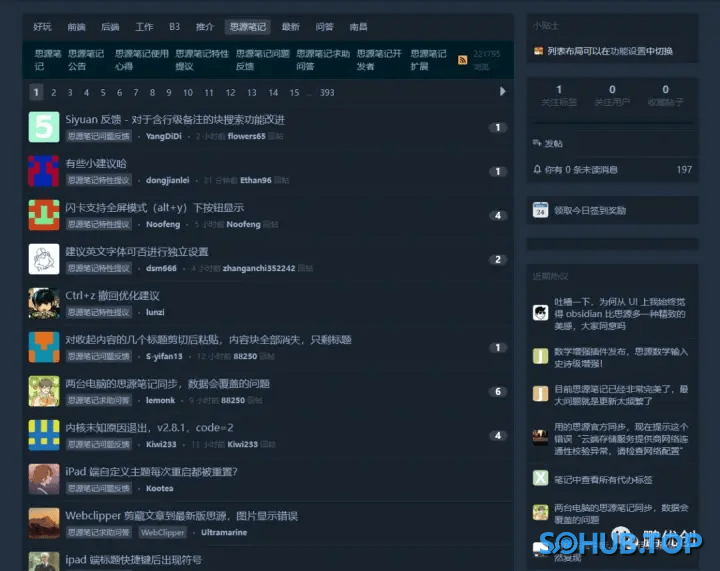Open avatar beside 笔记中查看所有代办标签
Image resolution: width=720 pixels, height=571 pixels.
pos(540,478)
